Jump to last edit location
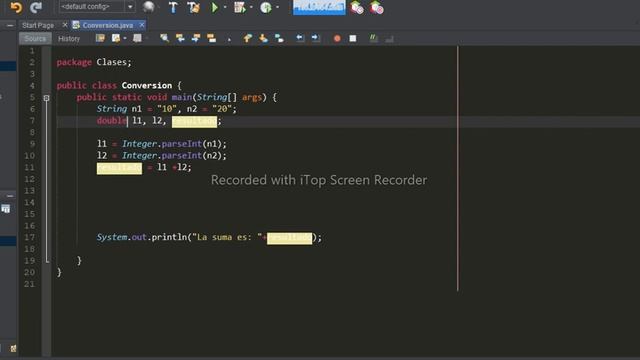 (100, 38)
